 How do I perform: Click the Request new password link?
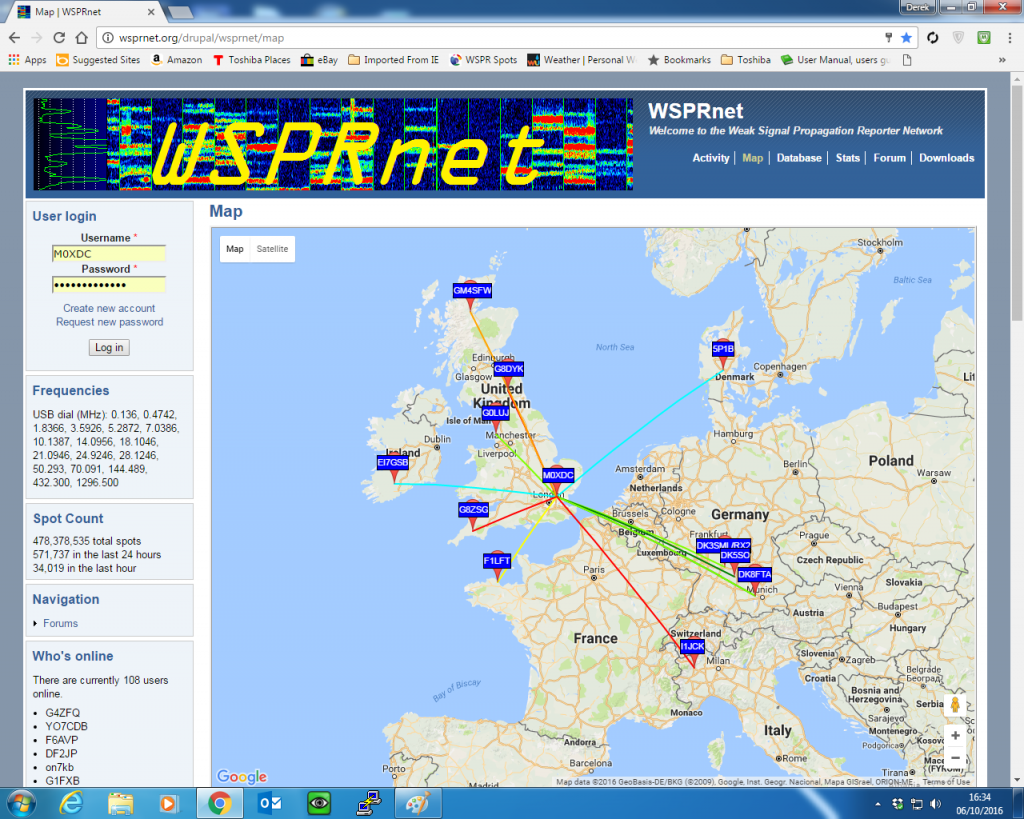[110, 322]
